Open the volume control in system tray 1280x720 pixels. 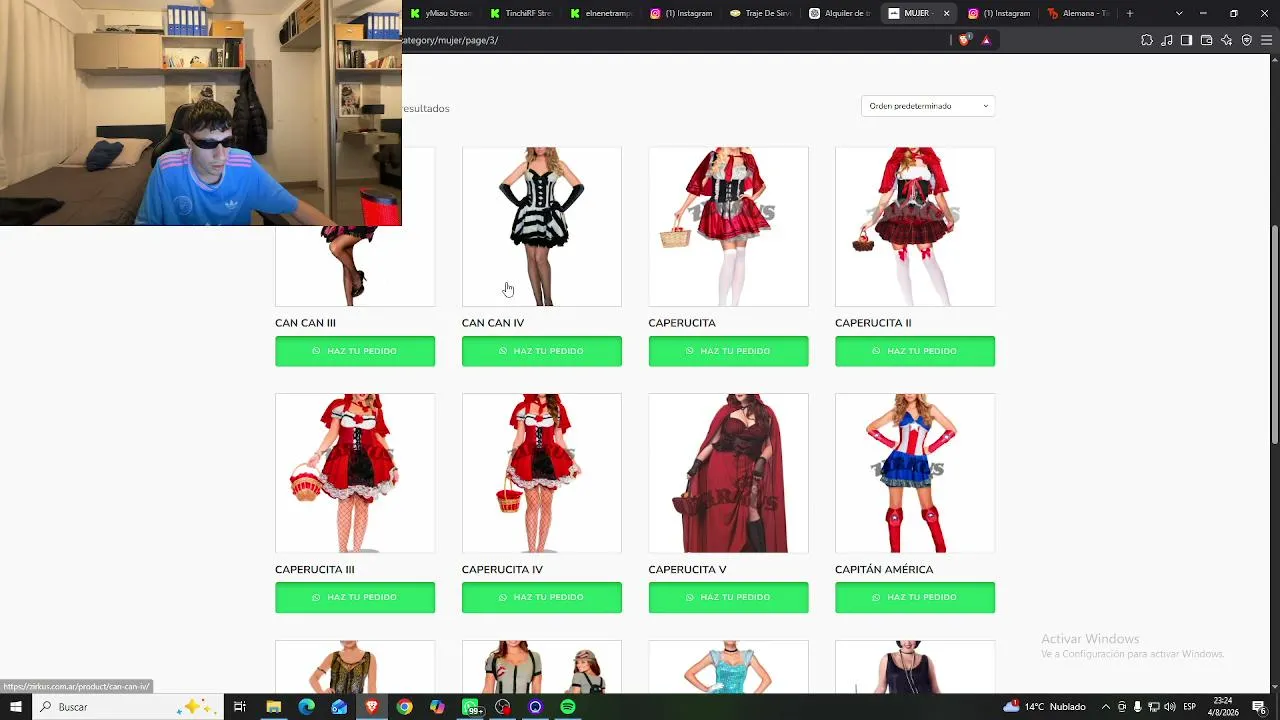pyautogui.click(x=1169, y=707)
